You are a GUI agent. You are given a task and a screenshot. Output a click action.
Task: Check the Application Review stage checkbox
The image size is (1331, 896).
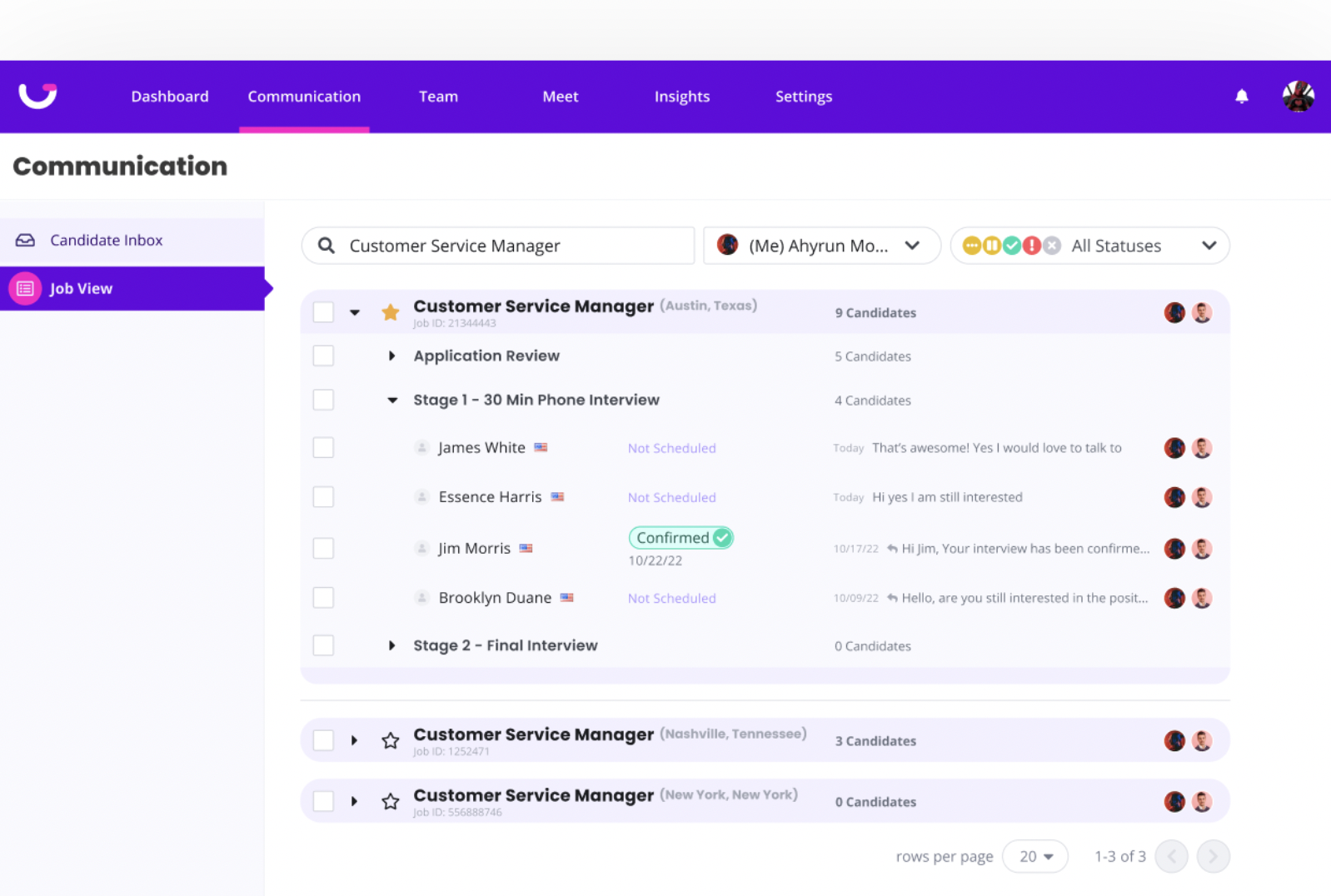323,356
